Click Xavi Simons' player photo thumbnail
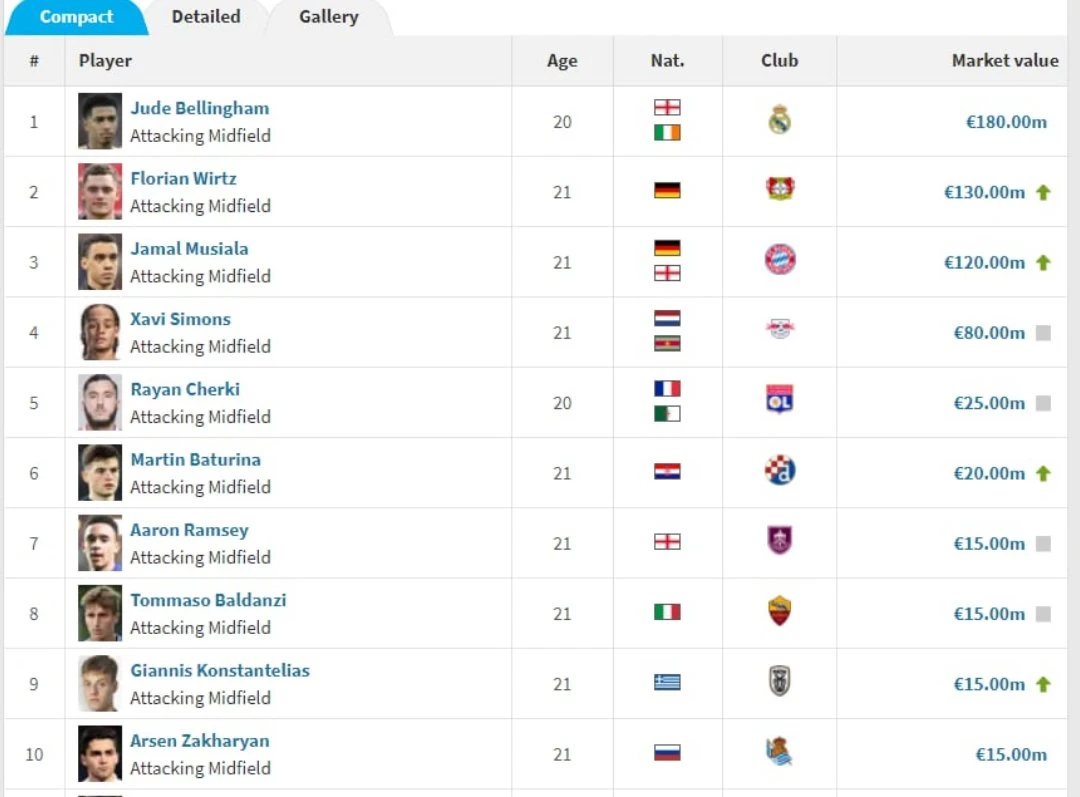This screenshot has width=1080, height=797. point(100,332)
